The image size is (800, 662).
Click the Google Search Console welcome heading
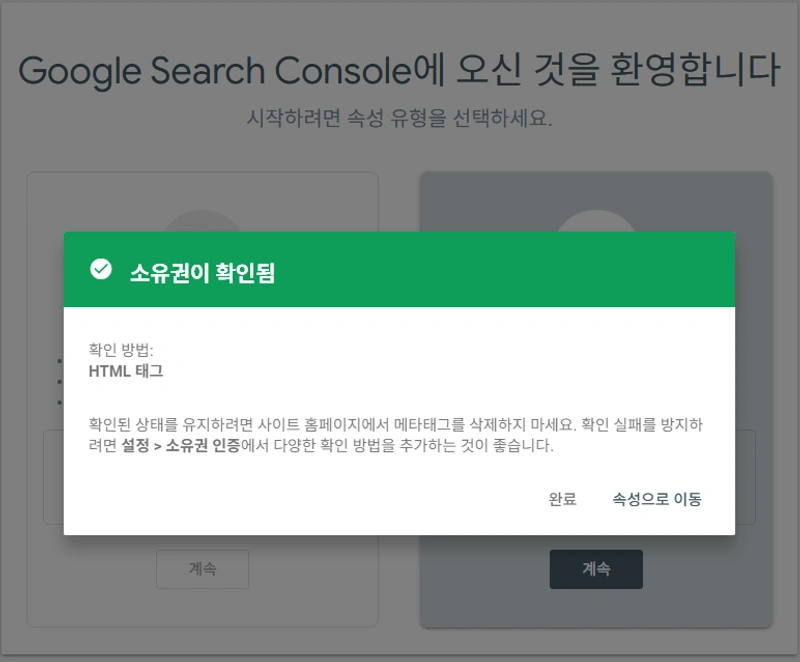pos(399,70)
